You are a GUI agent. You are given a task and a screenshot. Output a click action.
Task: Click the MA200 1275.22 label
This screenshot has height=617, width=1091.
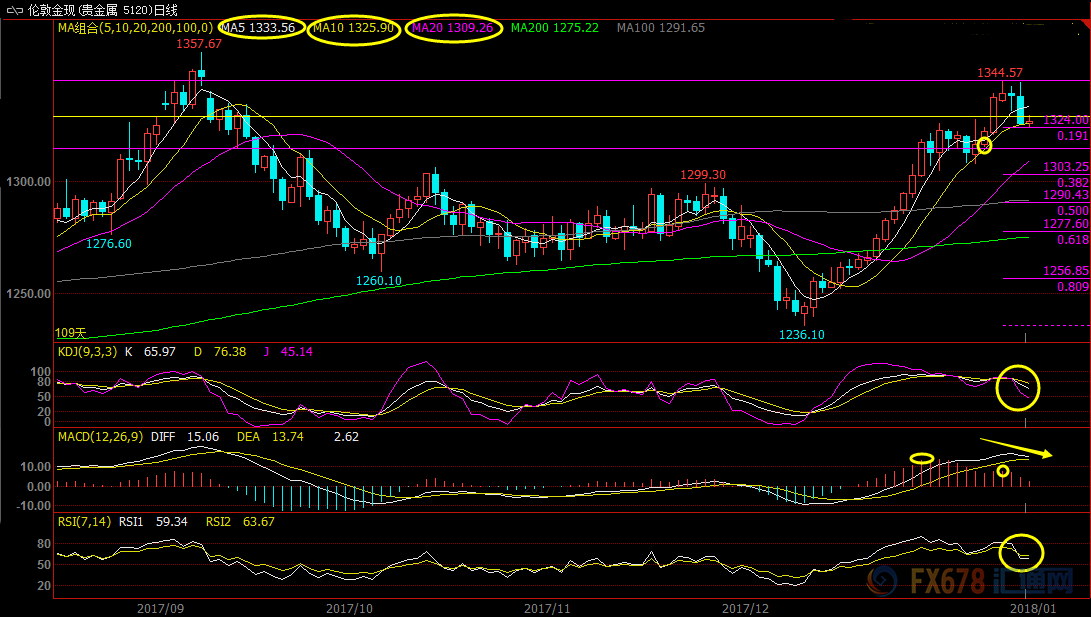(x=555, y=28)
